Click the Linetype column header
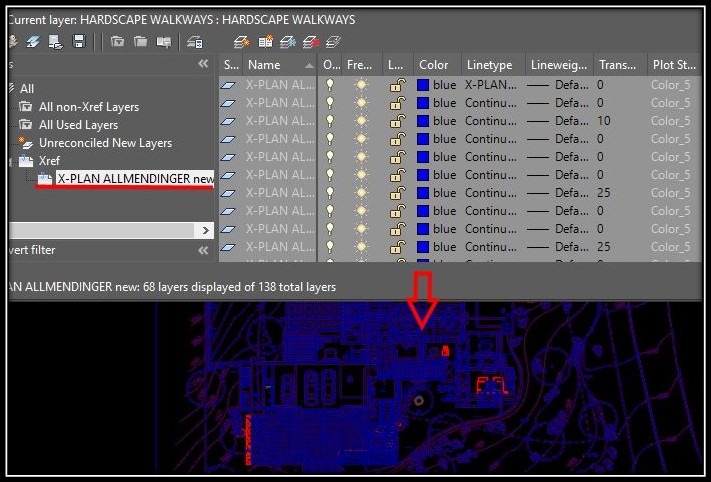Image resolution: width=711 pixels, height=482 pixels. click(493, 65)
